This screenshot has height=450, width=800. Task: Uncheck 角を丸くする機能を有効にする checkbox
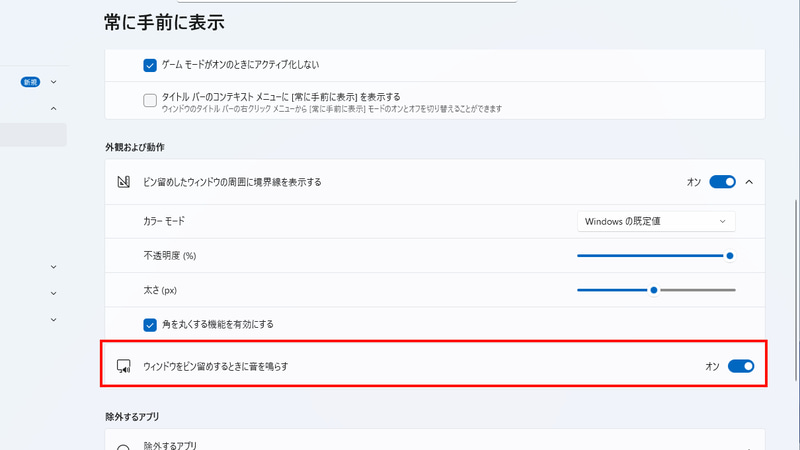(149, 325)
